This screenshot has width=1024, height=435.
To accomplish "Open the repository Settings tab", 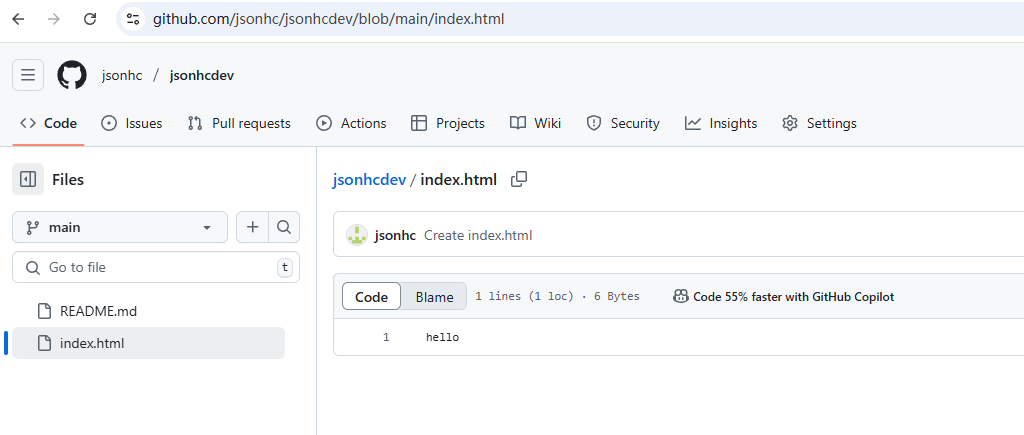I will pos(819,123).
